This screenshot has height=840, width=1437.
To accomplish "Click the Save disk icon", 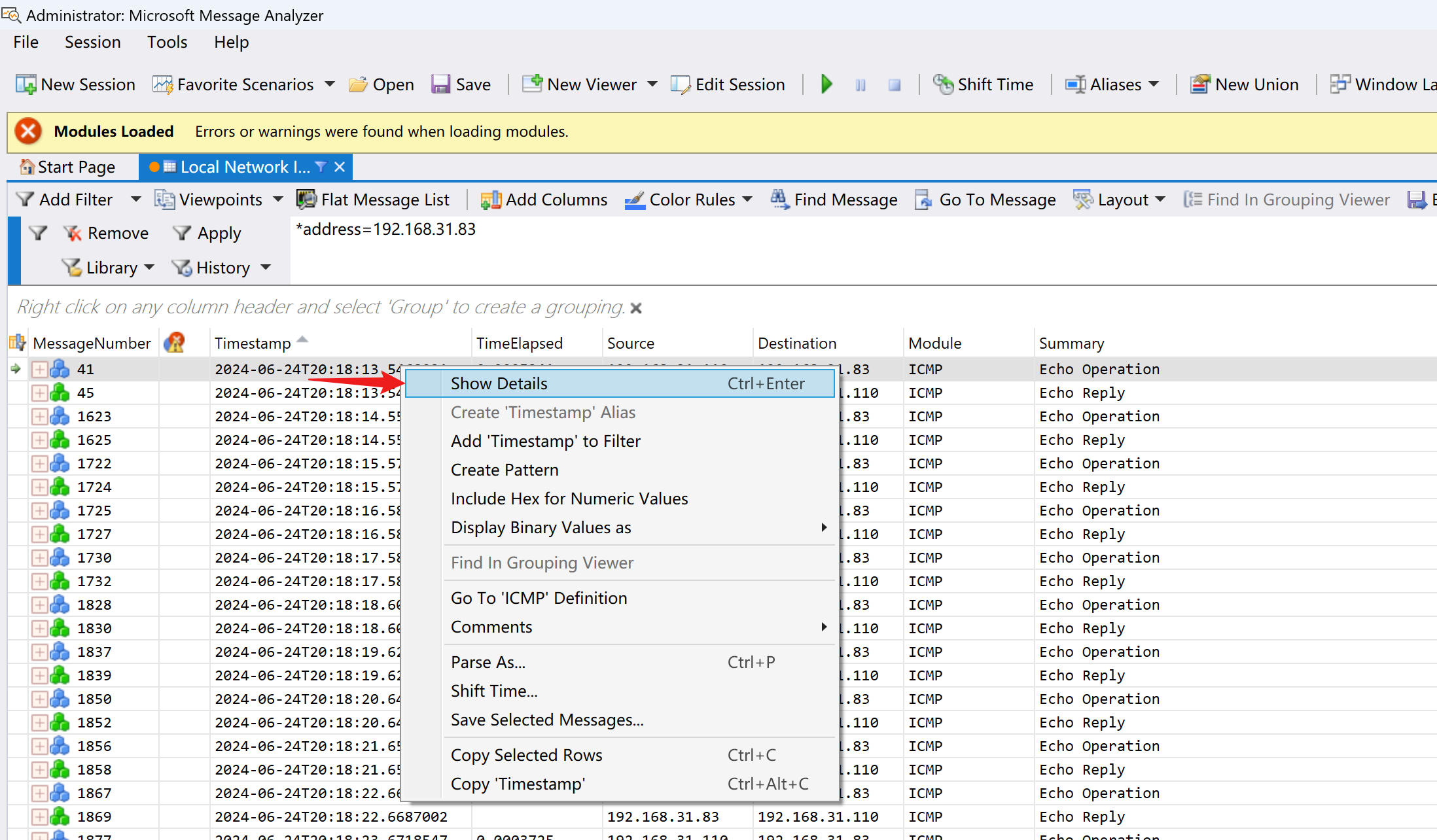I will click(440, 84).
